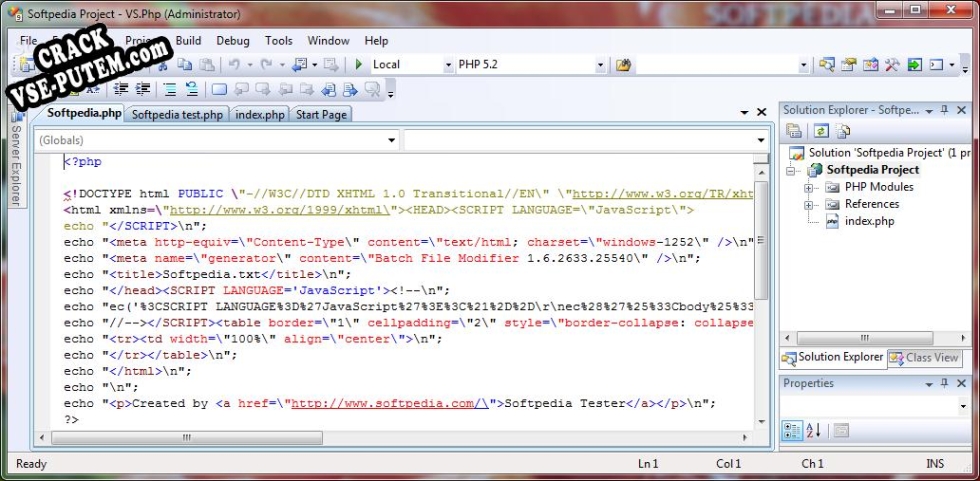Go to previous bookmark icon
Image resolution: width=980 pixels, height=481 pixels.
[241, 89]
